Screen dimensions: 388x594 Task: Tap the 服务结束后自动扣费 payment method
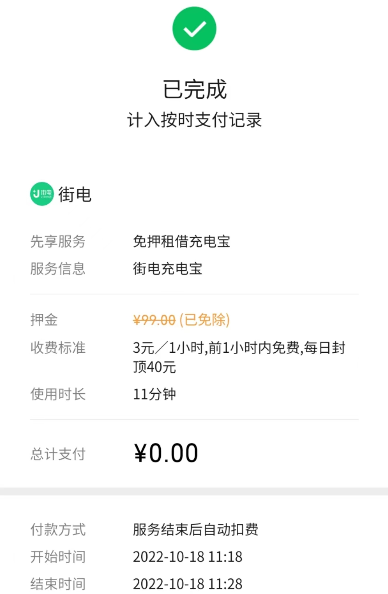[x=196, y=530]
